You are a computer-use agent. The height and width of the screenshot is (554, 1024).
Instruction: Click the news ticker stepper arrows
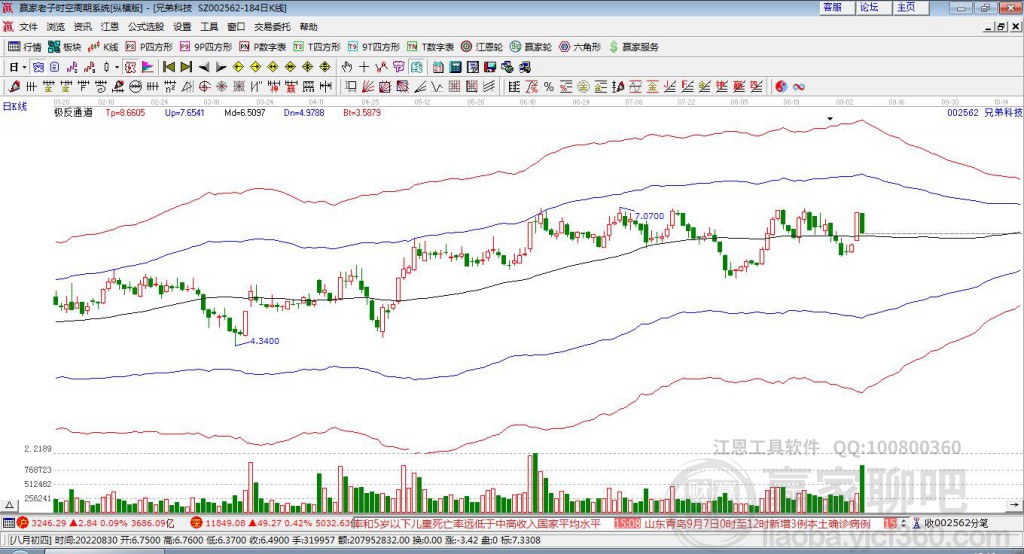(x=904, y=523)
